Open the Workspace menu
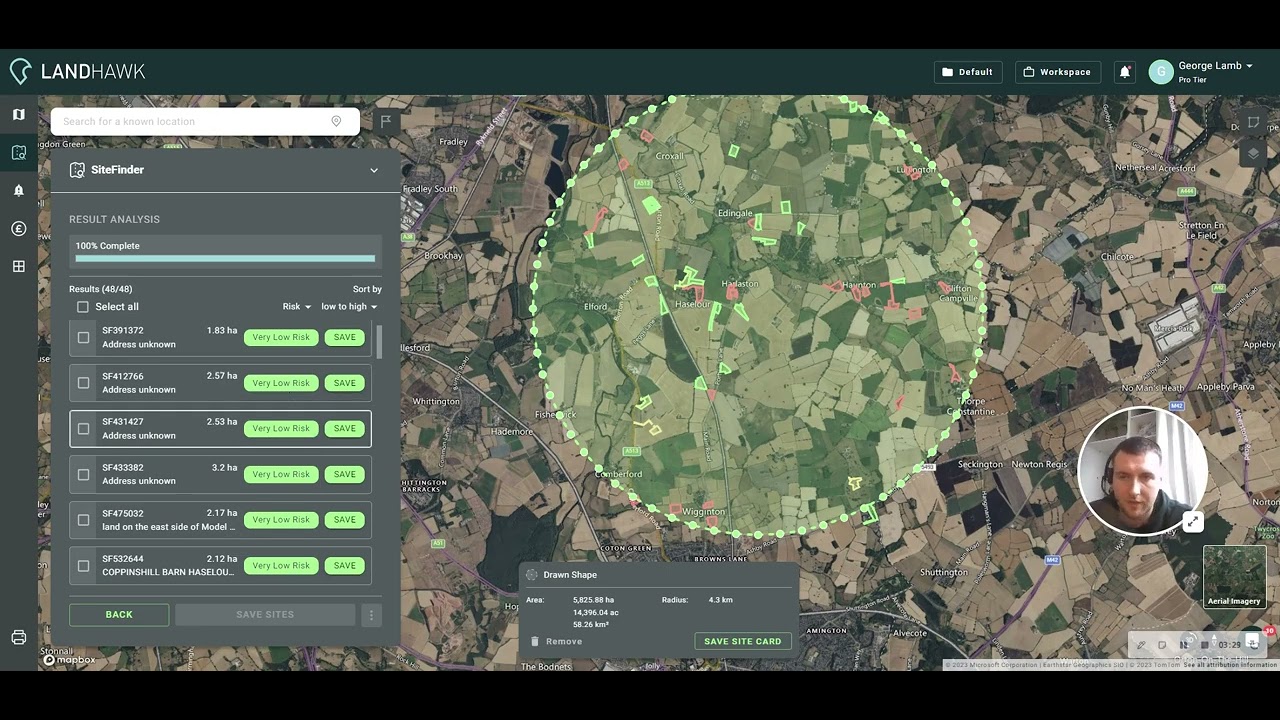 1058,72
